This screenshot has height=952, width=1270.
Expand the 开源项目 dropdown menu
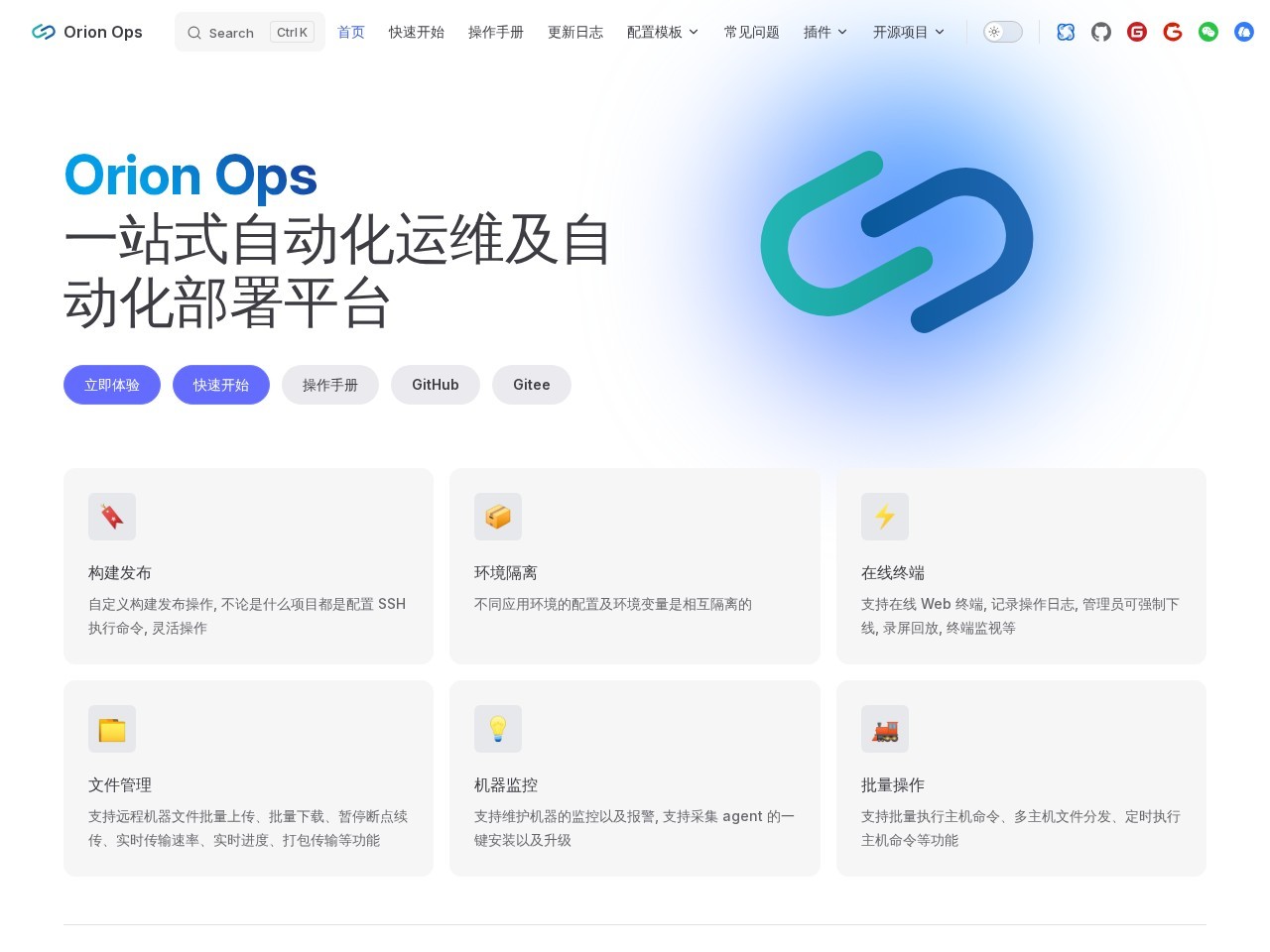(x=909, y=32)
